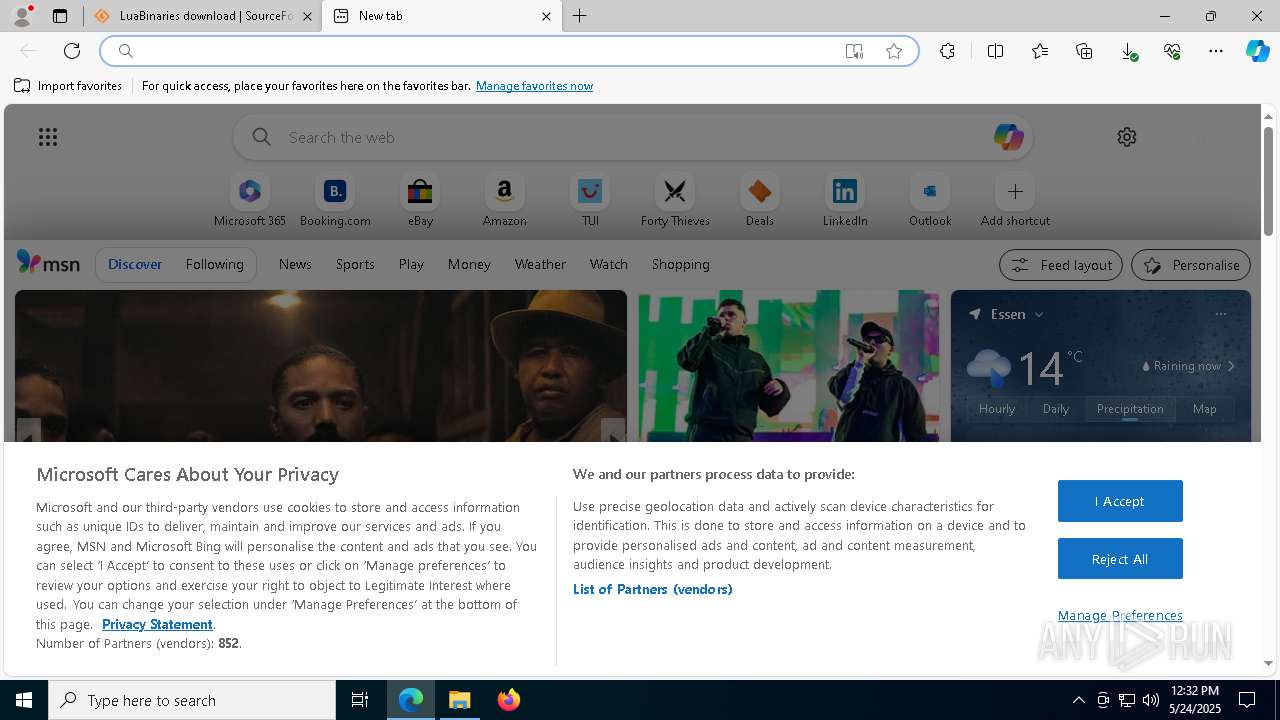Select Daily weather tab
The width and height of the screenshot is (1280, 720).
(1056, 408)
